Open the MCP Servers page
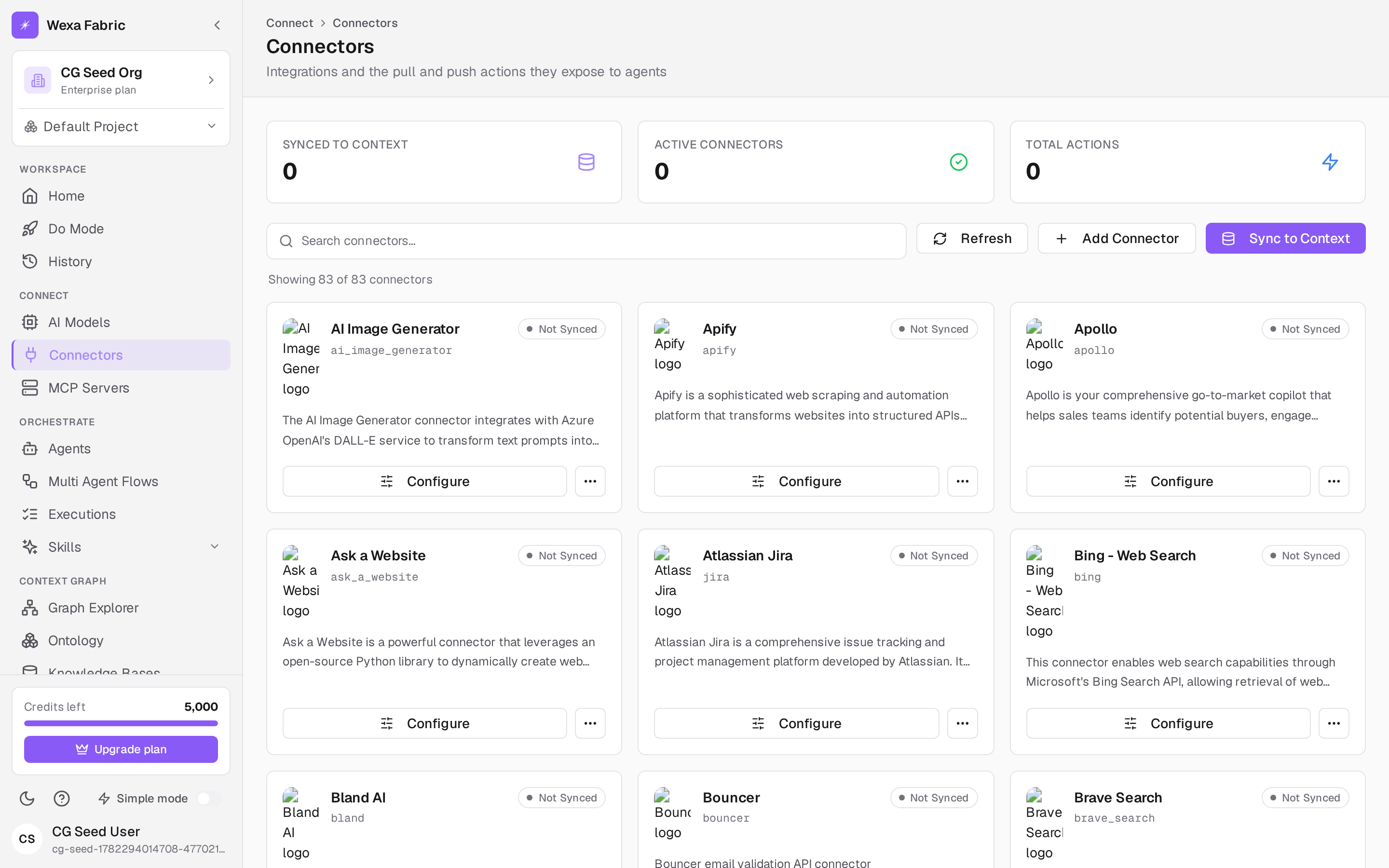 [121, 388]
